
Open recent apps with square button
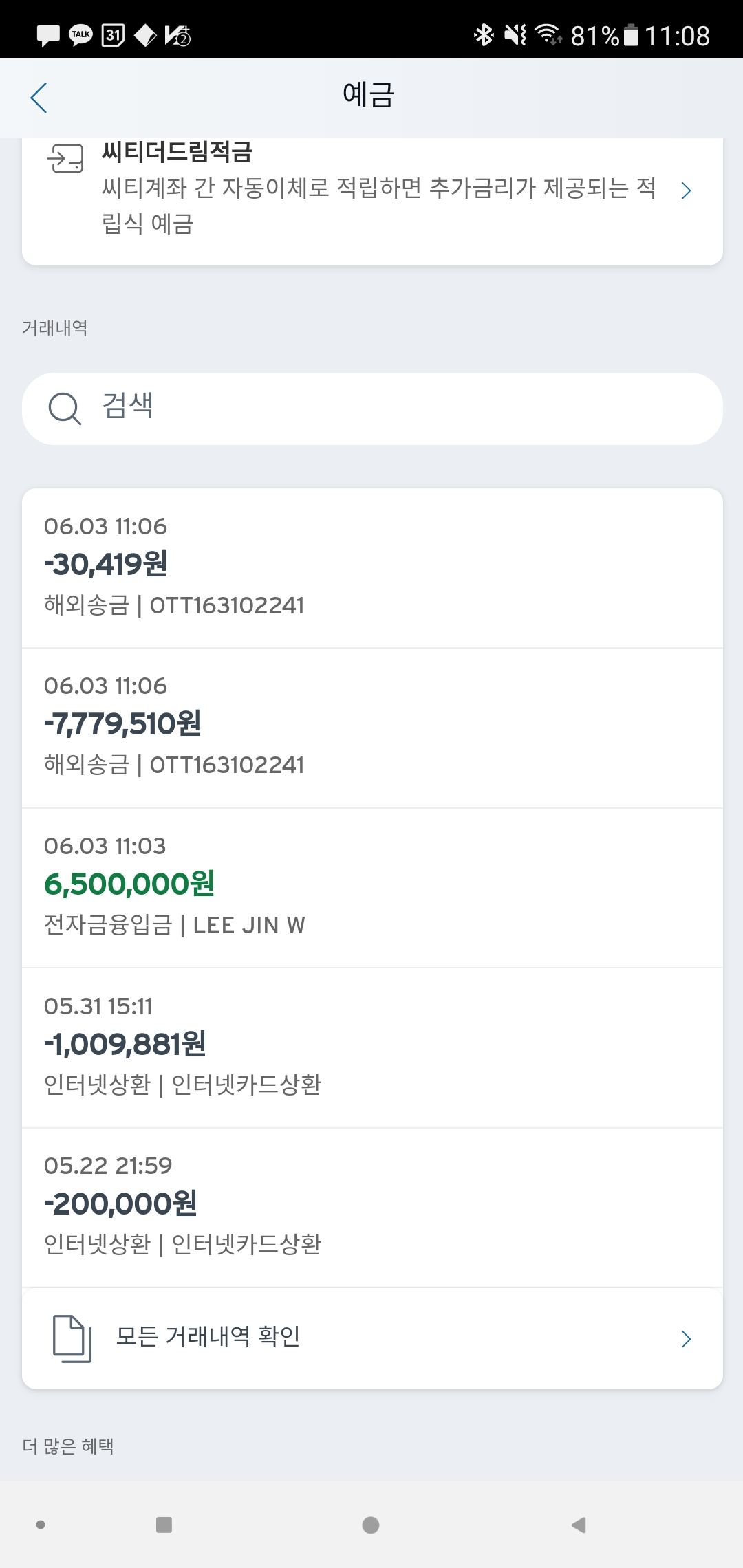164,1525
